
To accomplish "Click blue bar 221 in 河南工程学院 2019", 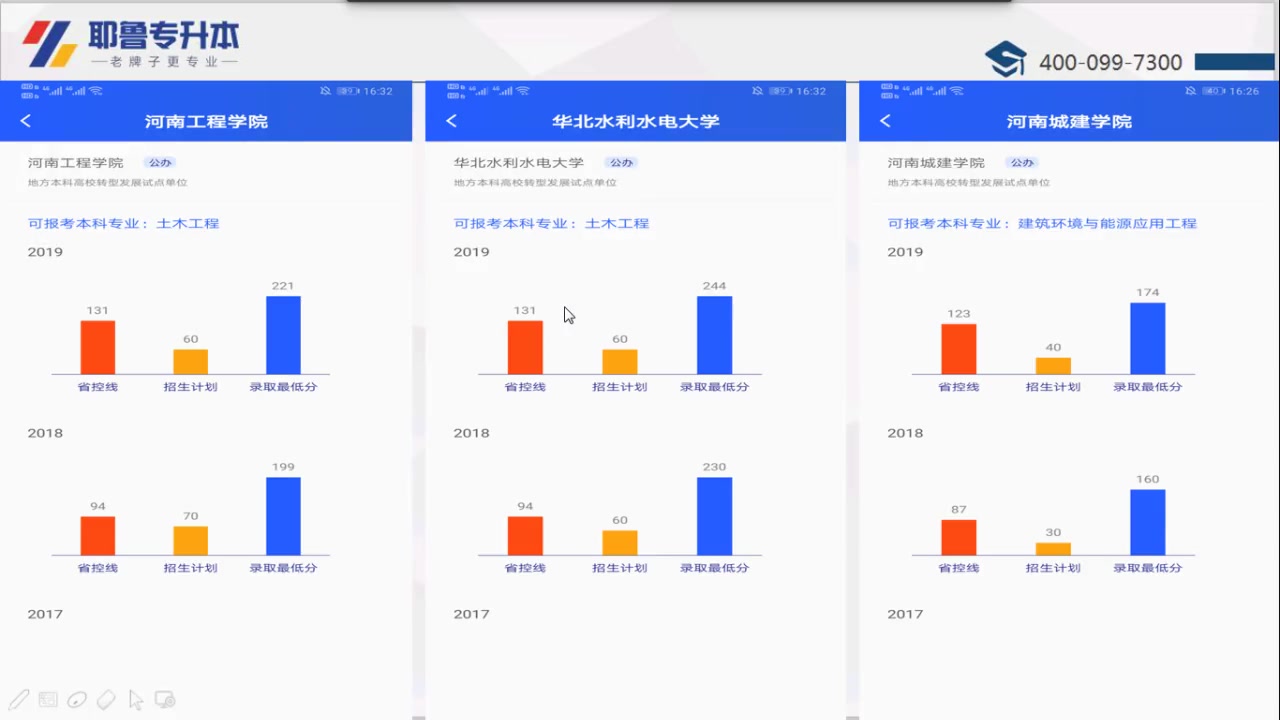I will pyautogui.click(x=283, y=335).
